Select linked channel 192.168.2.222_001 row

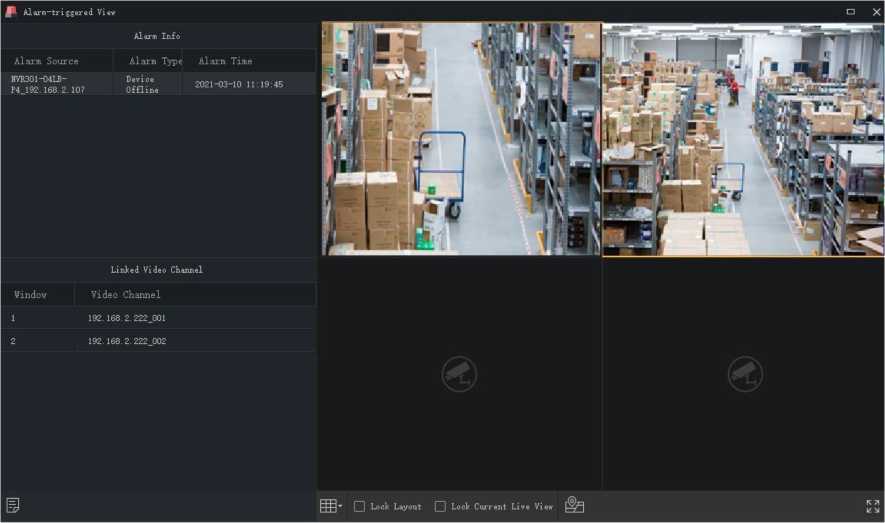tap(158, 318)
